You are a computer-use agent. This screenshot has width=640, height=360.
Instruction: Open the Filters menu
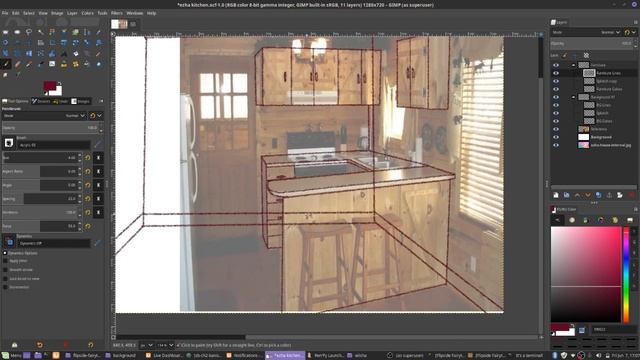(117, 13)
